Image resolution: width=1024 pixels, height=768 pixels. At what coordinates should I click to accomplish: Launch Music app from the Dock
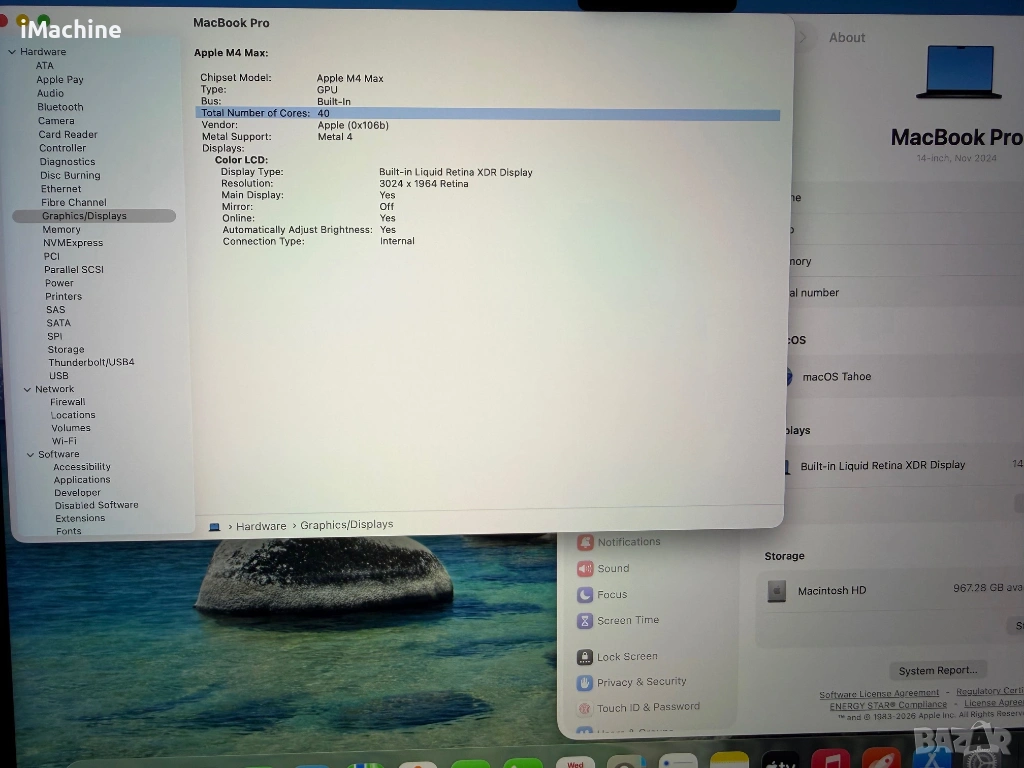click(x=830, y=762)
